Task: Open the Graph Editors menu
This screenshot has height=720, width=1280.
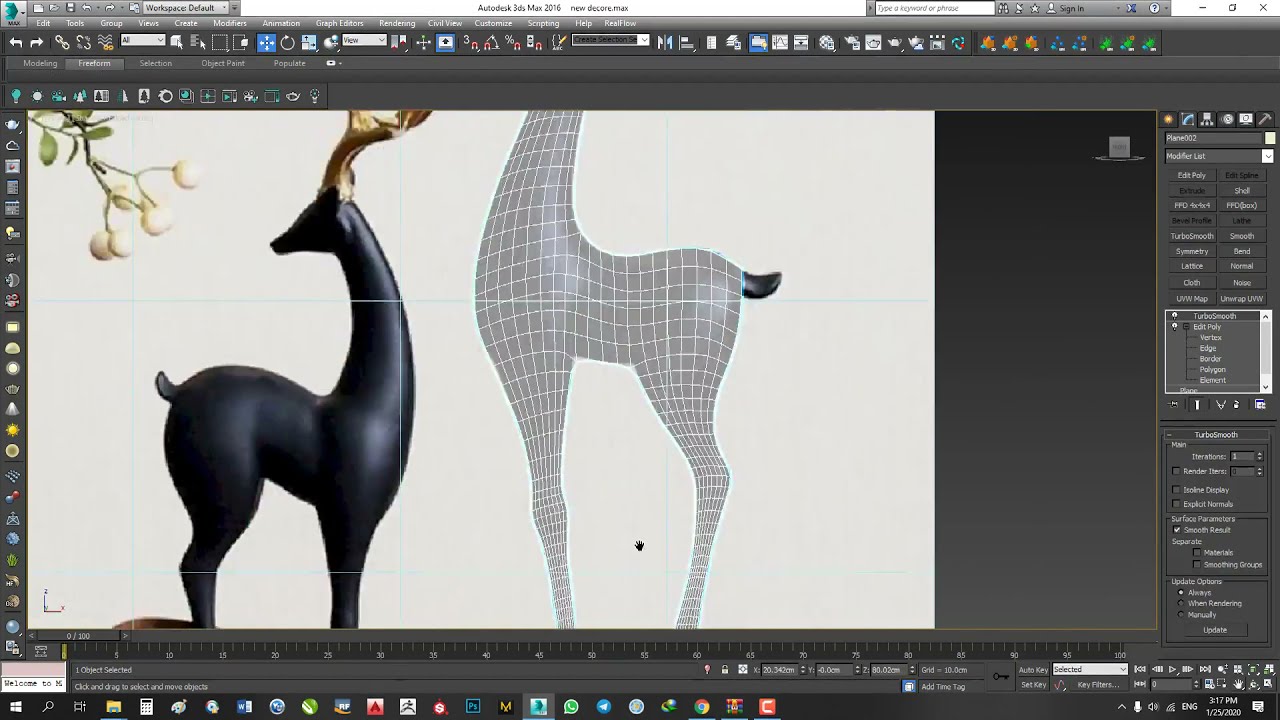Action: tap(339, 23)
